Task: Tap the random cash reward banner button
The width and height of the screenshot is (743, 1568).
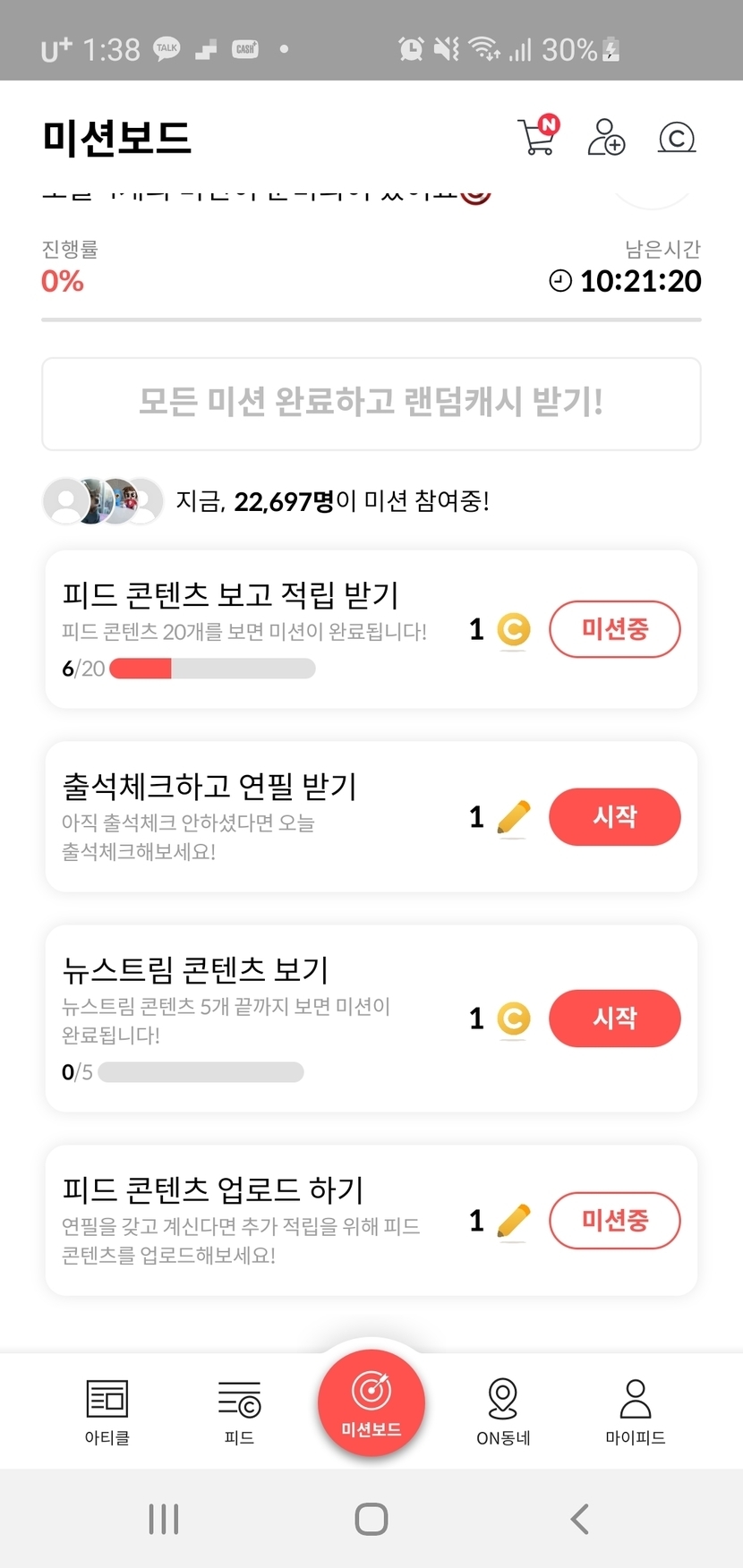Action: (x=371, y=404)
